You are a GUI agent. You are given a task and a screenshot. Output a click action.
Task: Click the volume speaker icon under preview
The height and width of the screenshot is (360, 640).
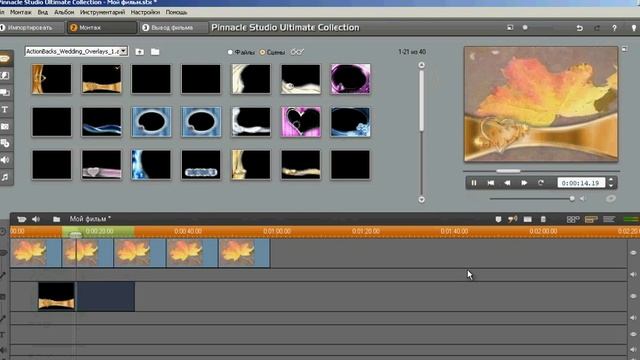point(583,198)
